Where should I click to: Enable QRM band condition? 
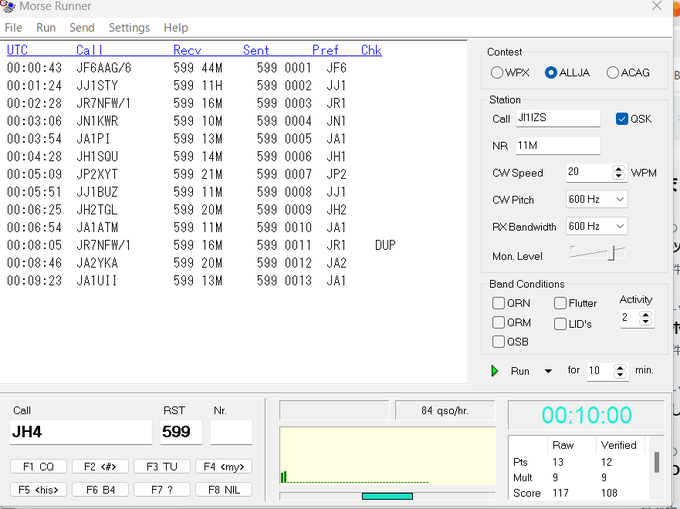(498, 322)
